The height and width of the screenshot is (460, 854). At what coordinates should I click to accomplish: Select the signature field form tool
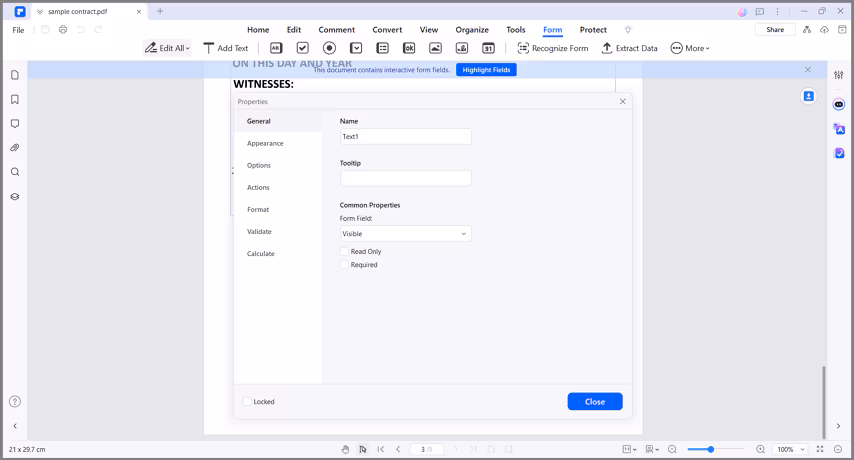pyautogui.click(x=462, y=48)
